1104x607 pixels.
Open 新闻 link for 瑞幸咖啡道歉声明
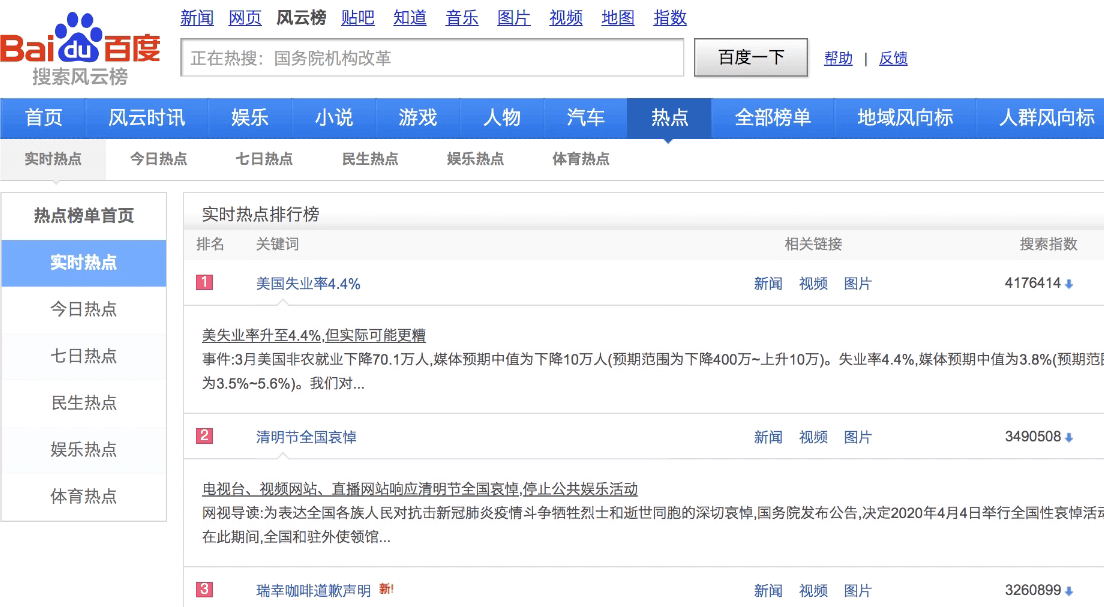[x=768, y=591]
